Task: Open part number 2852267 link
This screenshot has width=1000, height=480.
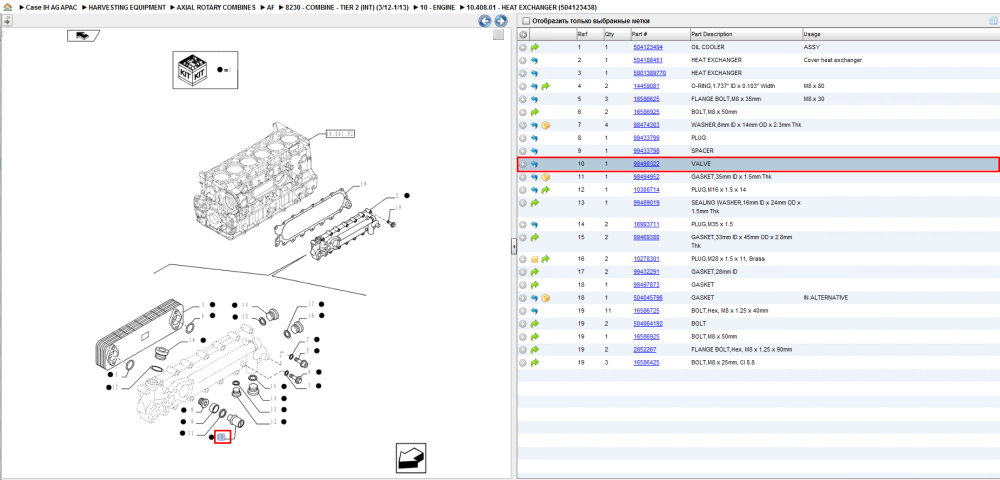Action: pyautogui.click(x=644, y=349)
